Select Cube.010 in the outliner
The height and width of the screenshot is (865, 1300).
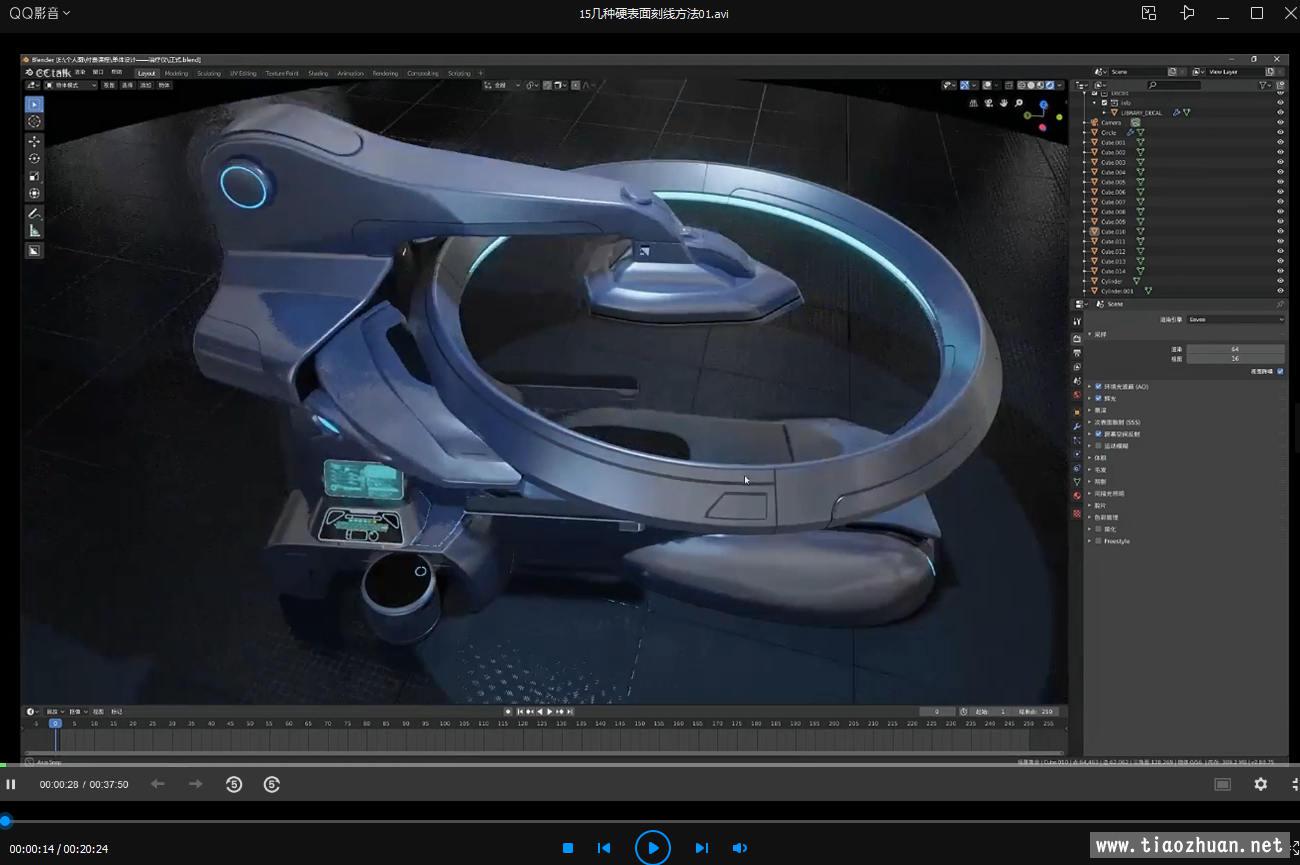click(1113, 231)
